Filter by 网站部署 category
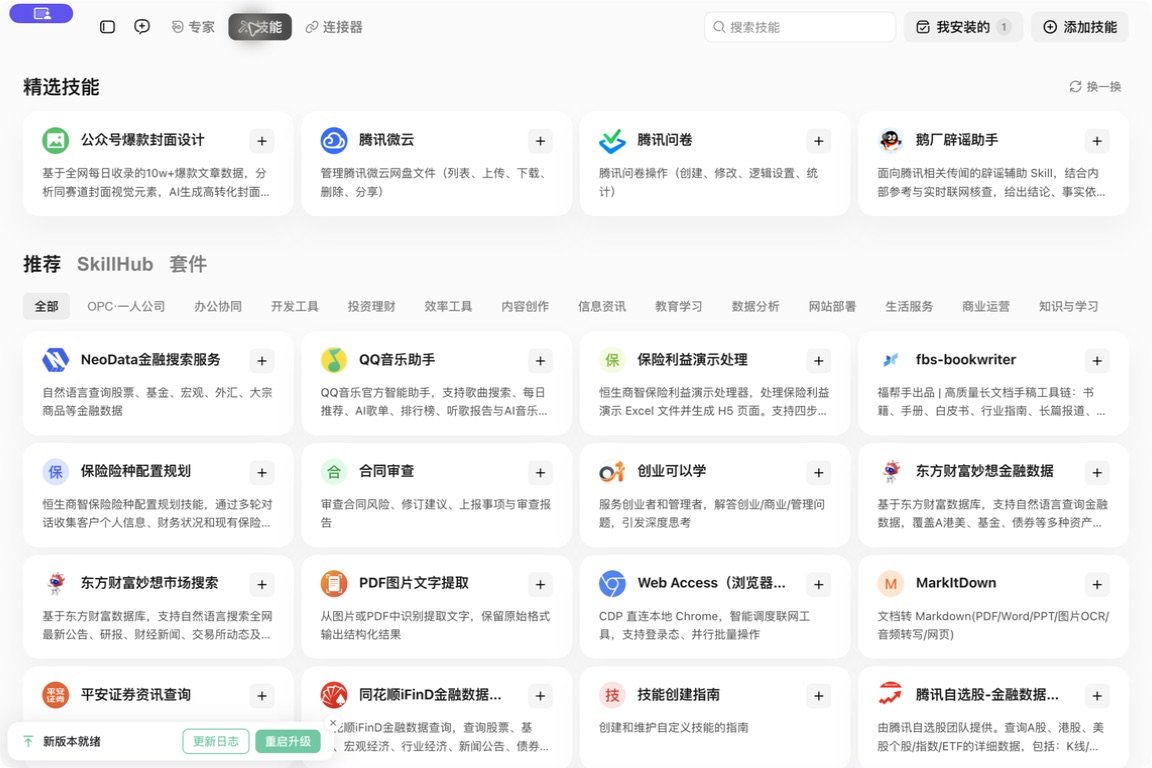1152x768 pixels. point(832,306)
